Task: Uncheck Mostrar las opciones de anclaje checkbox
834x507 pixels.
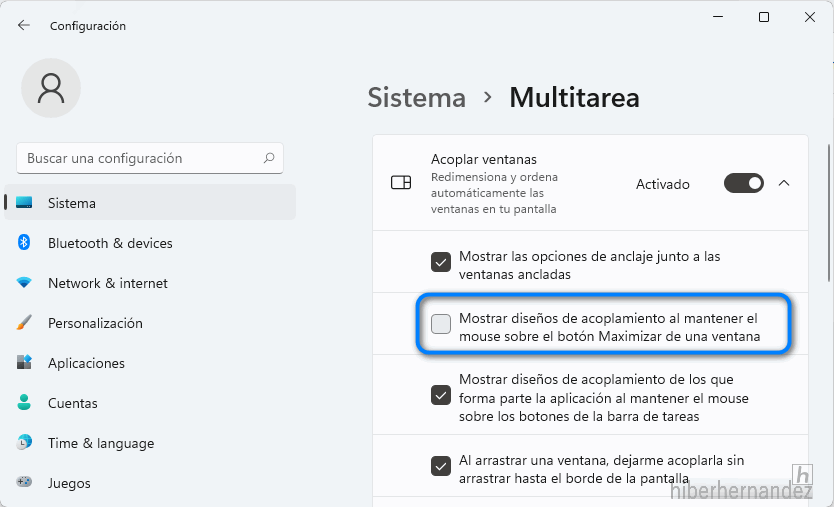Action: (x=441, y=262)
